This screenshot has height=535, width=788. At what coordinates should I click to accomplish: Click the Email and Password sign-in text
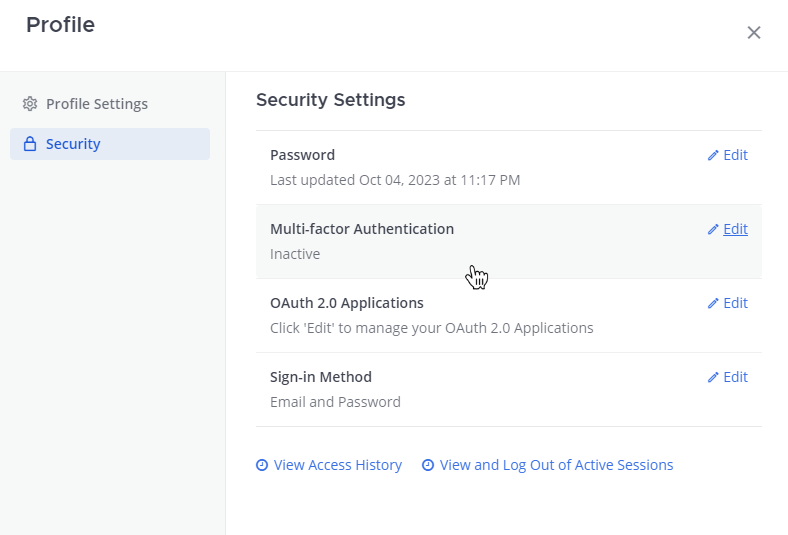click(335, 402)
